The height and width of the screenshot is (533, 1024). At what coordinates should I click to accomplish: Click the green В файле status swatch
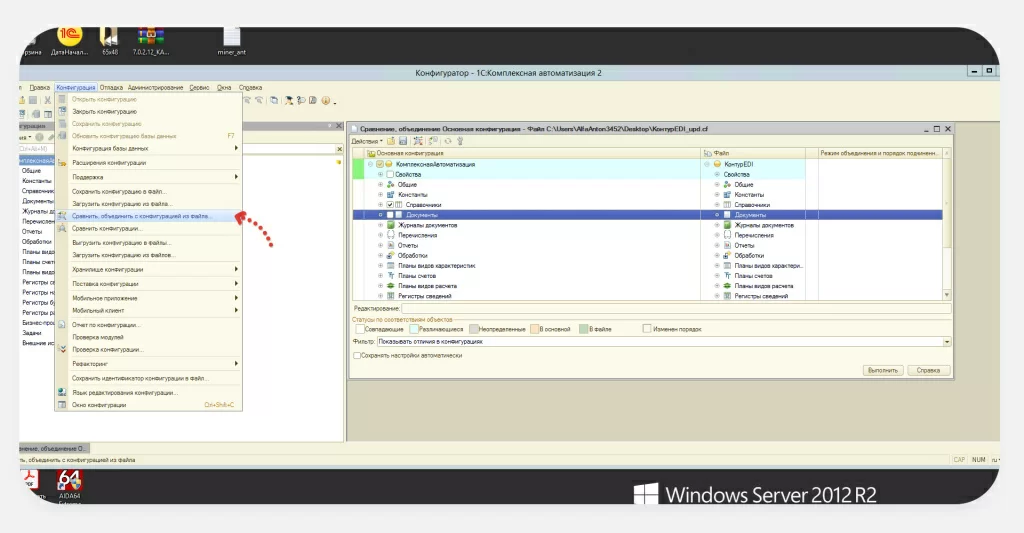pyautogui.click(x=583, y=329)
